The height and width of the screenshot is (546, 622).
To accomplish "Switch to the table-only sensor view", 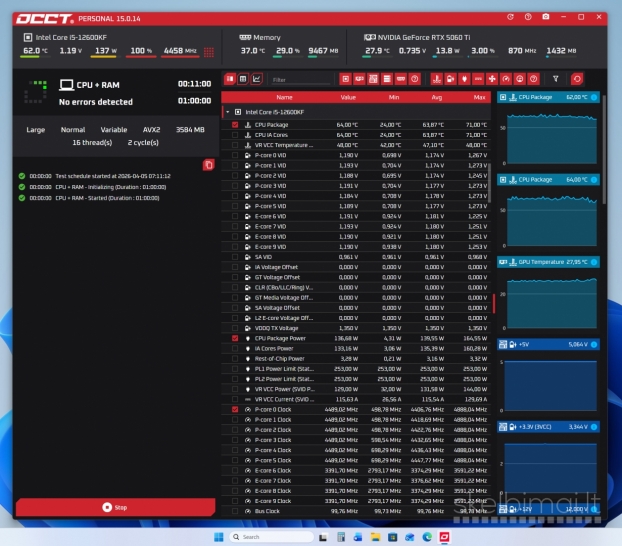I will 243,79.
